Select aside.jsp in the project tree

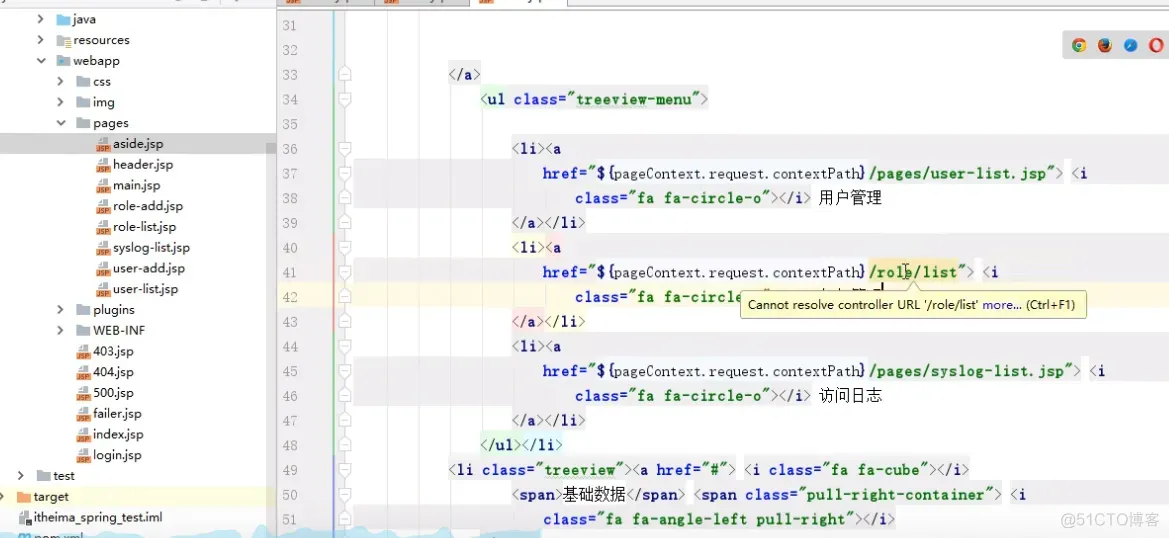pyautogui.click(x=138, y=144)
